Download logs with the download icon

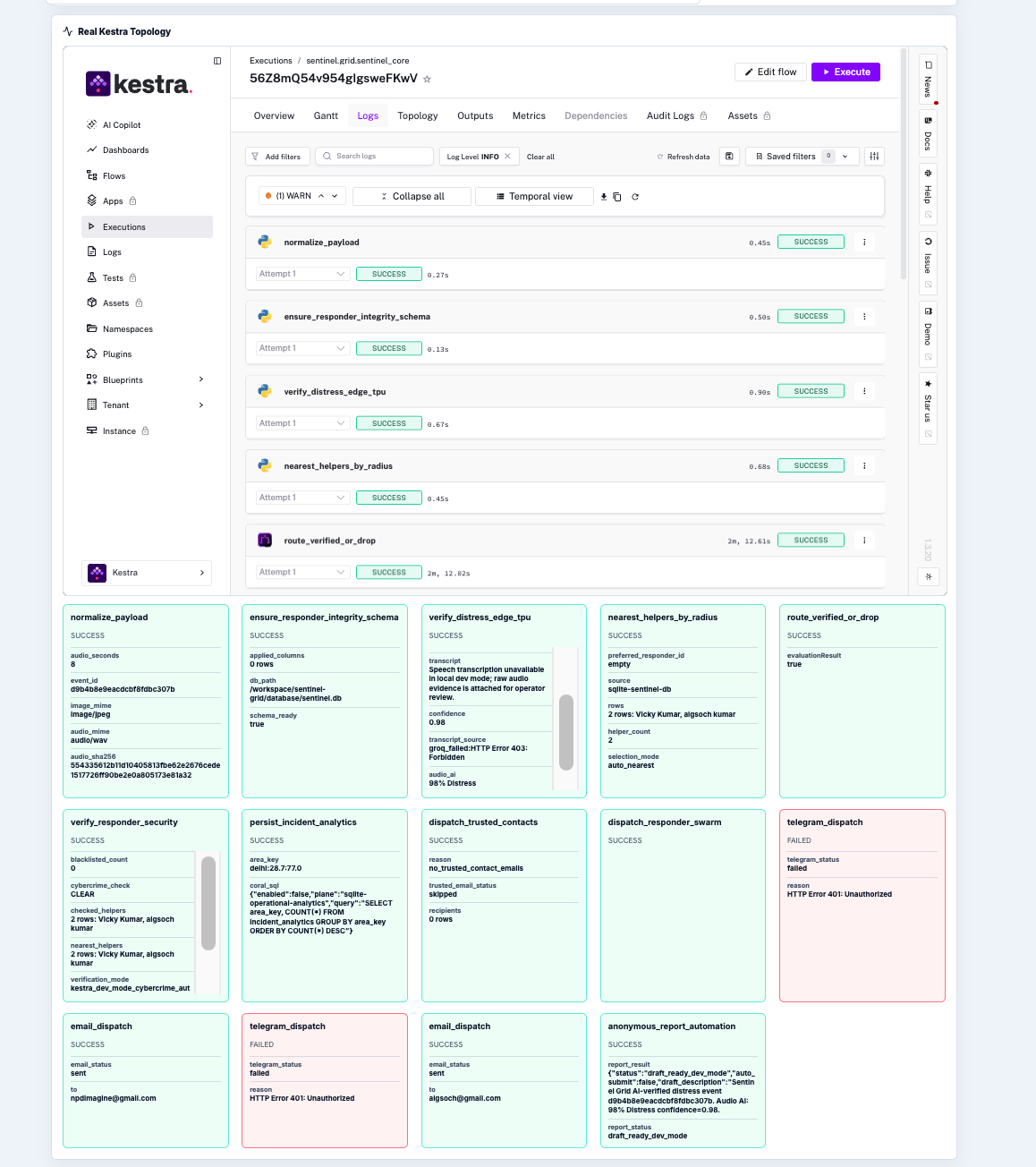[x=604, y=197]
